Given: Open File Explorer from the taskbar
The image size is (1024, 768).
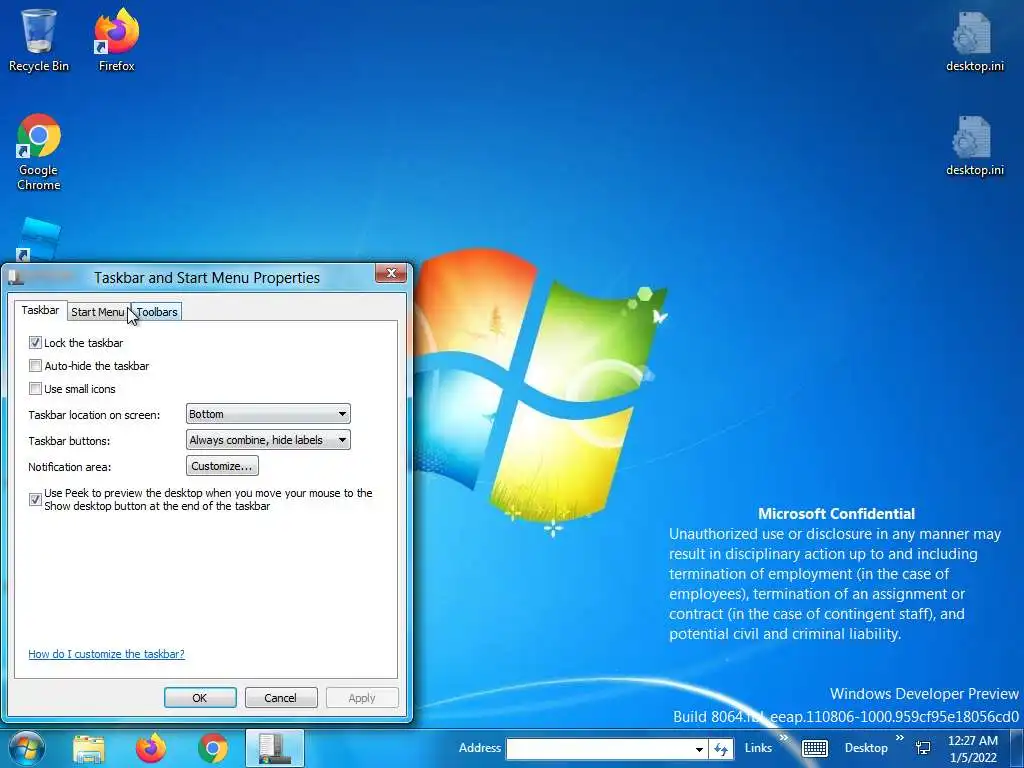Looking at the screenshot, I should click(x=89, y=749).
